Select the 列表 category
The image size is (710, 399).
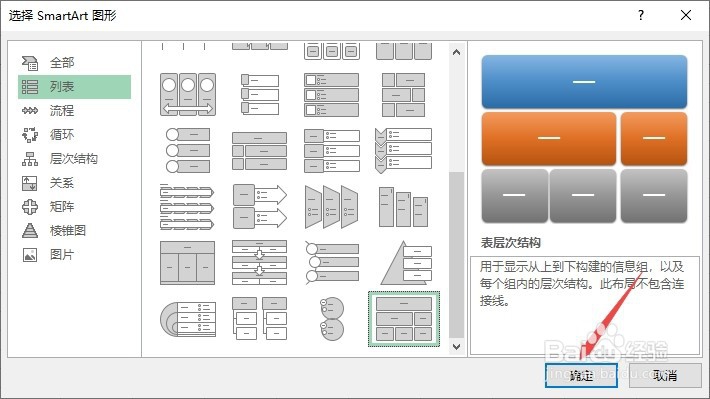coord(74,87)
